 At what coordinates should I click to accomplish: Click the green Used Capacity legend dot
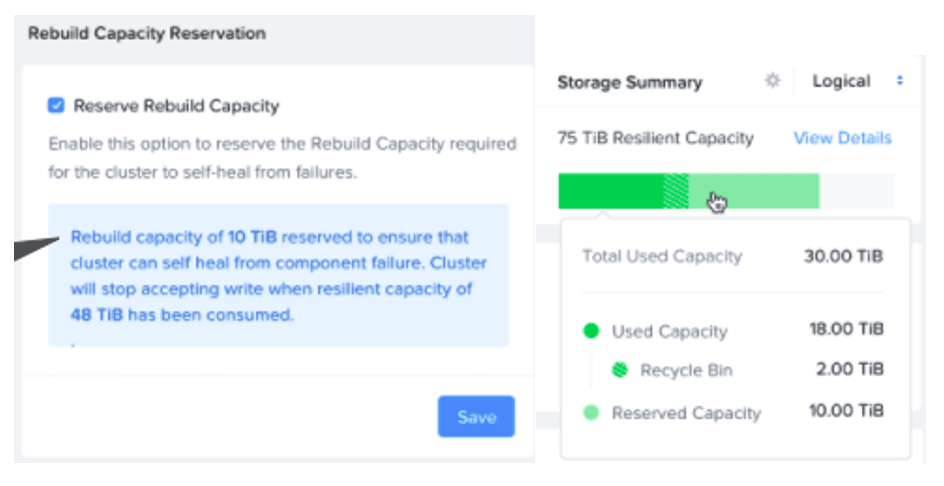591,331
